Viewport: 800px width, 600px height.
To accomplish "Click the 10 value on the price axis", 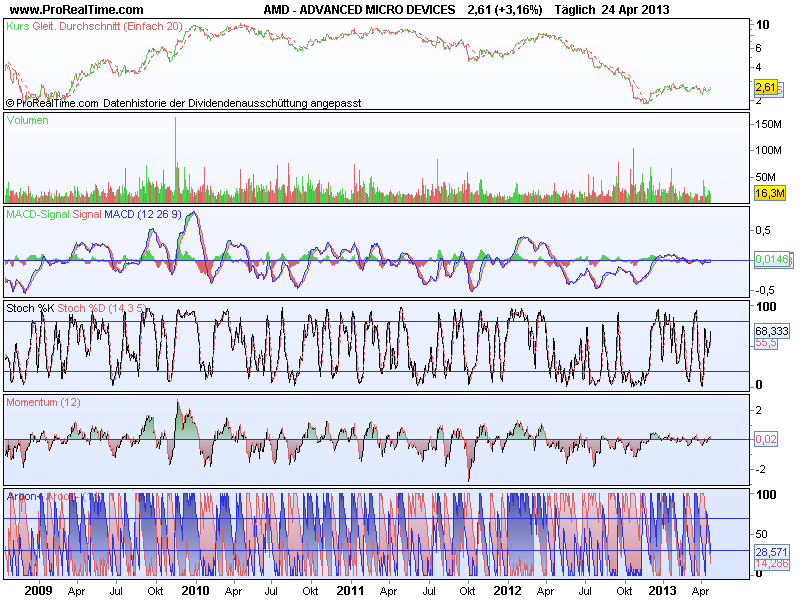I will coord(763,25).
